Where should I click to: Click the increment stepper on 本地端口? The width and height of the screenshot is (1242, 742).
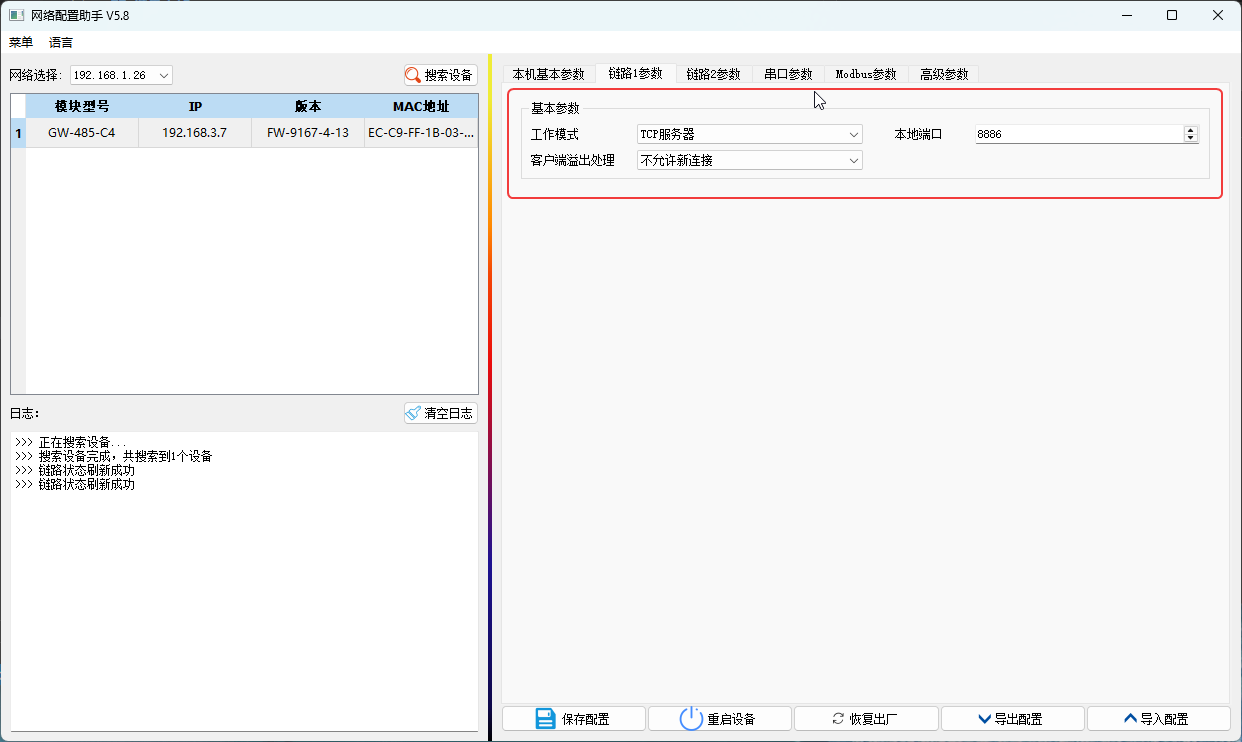click(1190, 129)
